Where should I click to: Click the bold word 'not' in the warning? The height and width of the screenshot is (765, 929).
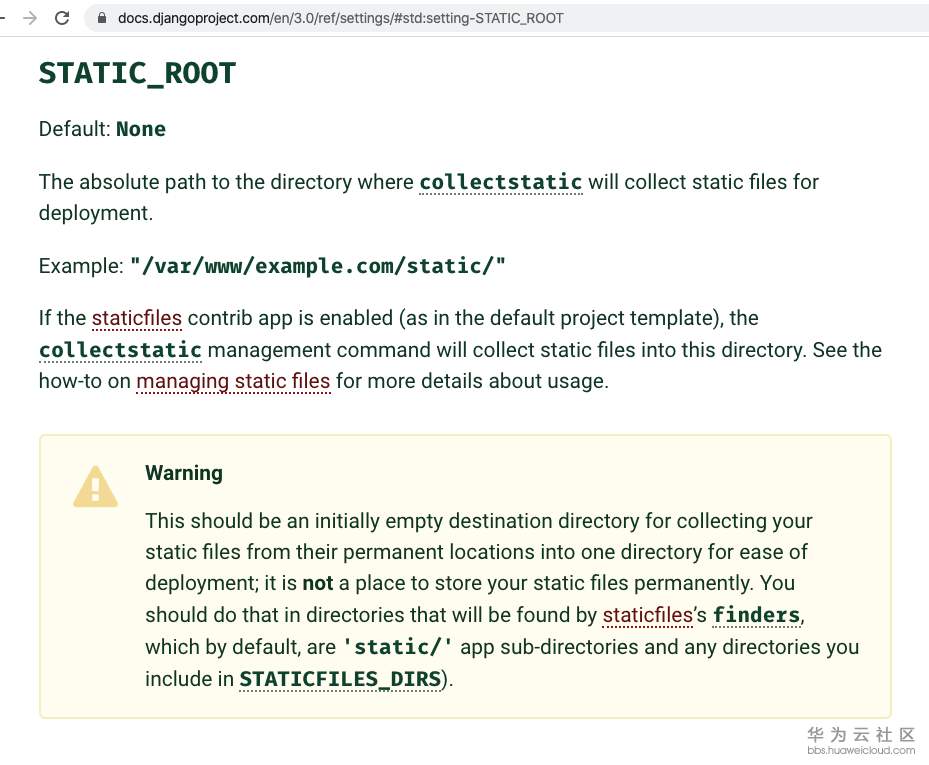tap(318, 583)
